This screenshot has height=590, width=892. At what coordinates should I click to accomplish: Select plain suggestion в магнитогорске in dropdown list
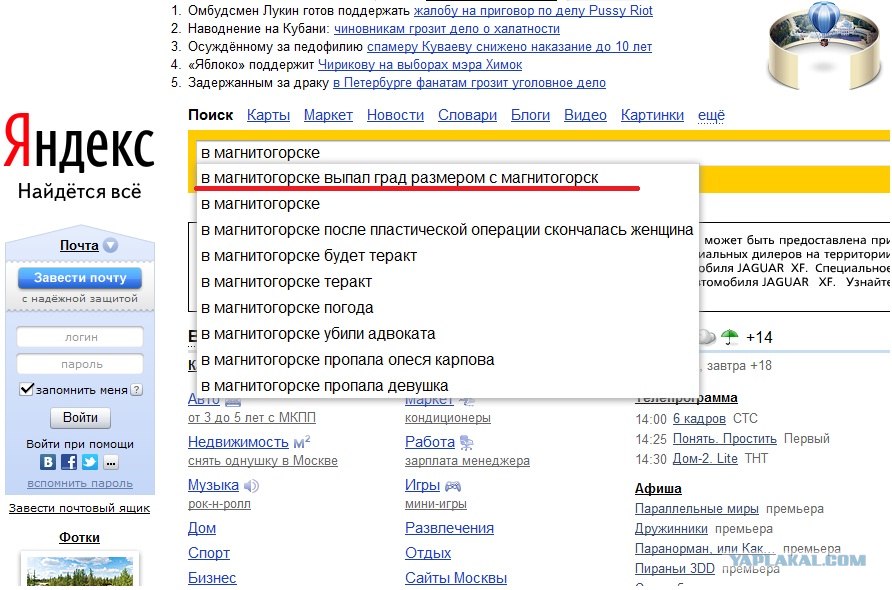click(447, 204)
